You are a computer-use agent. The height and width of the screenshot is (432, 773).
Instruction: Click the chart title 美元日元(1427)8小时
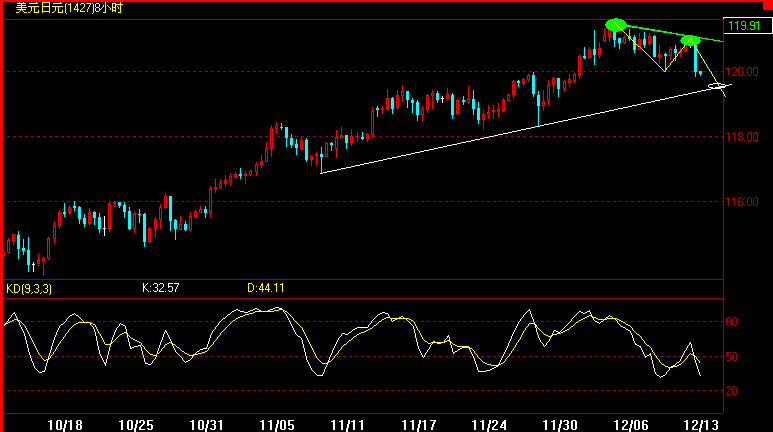click(x=69, y=8)
